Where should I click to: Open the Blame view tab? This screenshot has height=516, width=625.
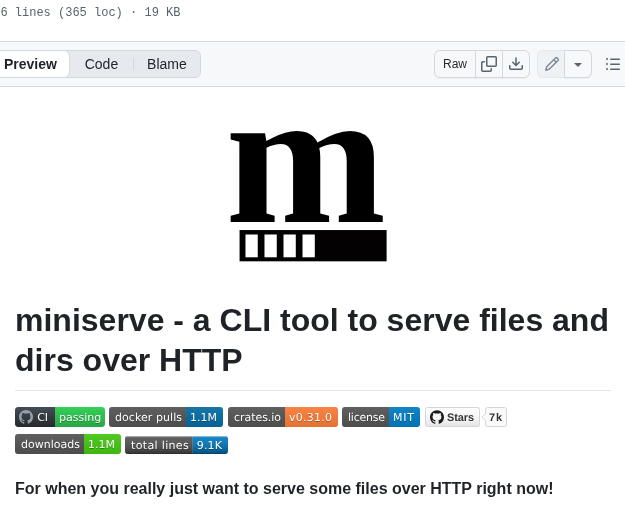point(167,64)
